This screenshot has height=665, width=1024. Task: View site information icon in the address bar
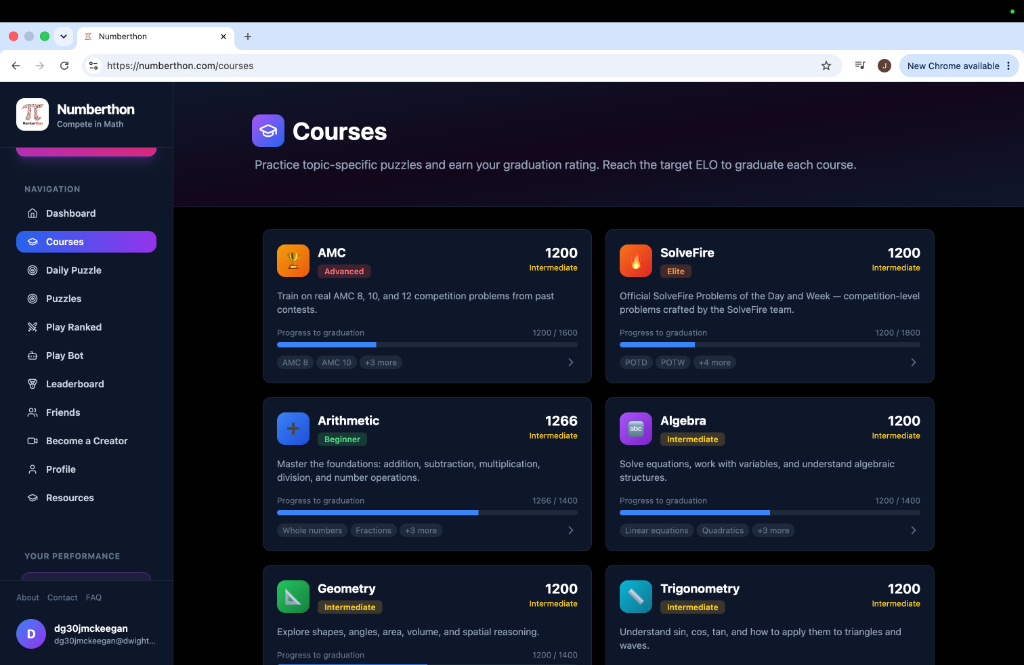tap(93, 65)
